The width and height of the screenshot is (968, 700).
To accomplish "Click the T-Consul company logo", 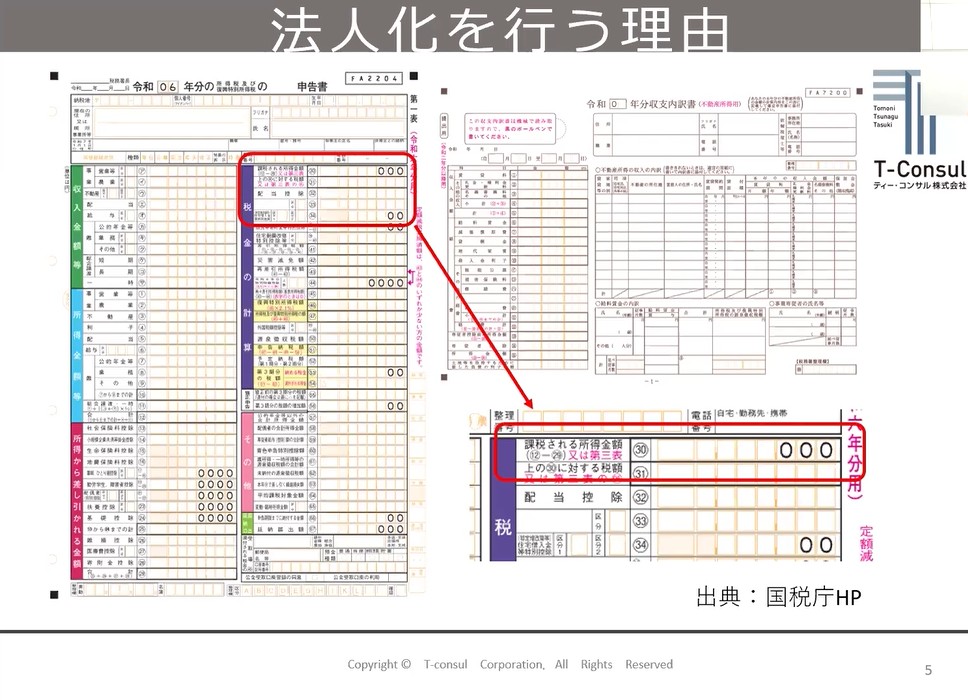I will coord(917,130).
